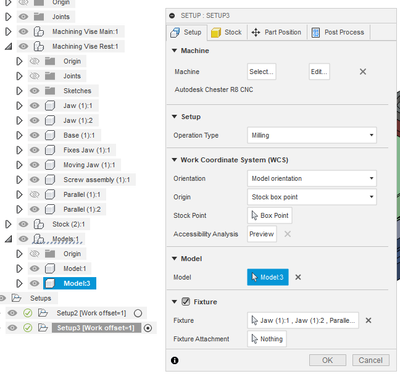Expand the Stock (2):1 tree node
Viewport: 400px width, 374px height.
(8, 224)
